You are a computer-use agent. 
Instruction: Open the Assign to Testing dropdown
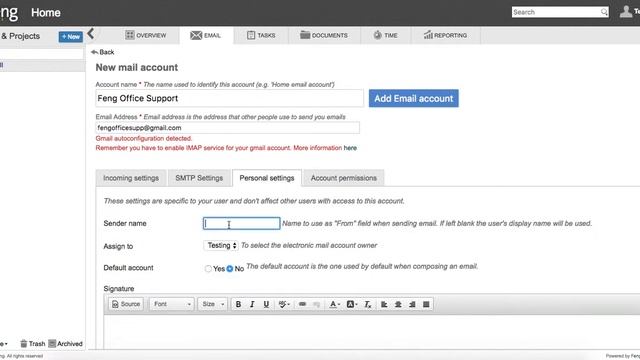221,245
